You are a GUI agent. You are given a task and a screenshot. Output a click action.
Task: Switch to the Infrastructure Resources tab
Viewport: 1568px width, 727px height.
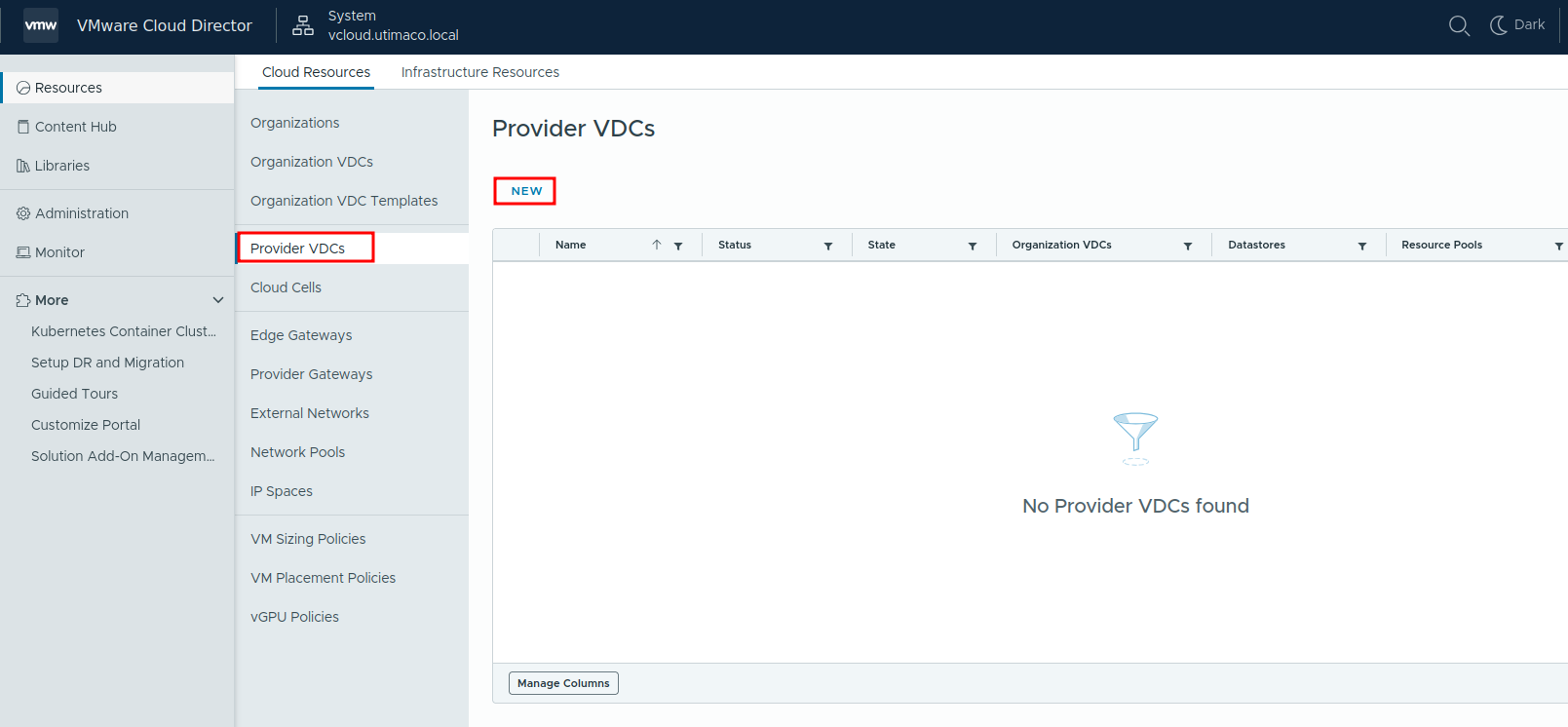(480, 72)
